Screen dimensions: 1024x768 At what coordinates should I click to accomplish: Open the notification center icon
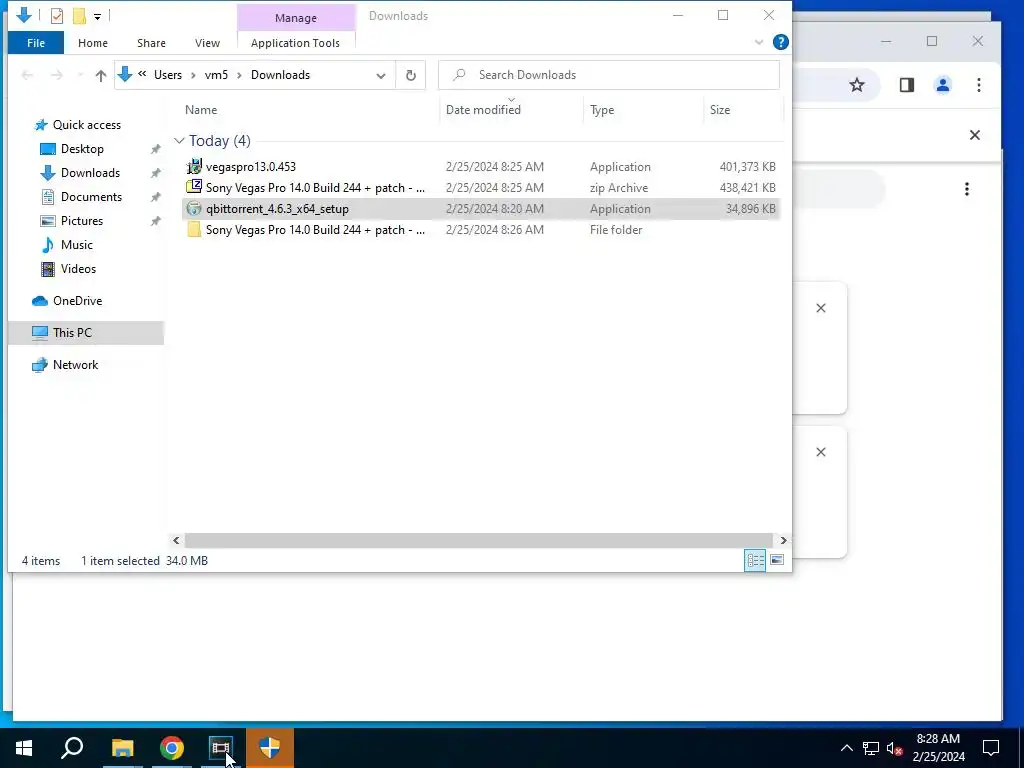[x=991, y=748]
